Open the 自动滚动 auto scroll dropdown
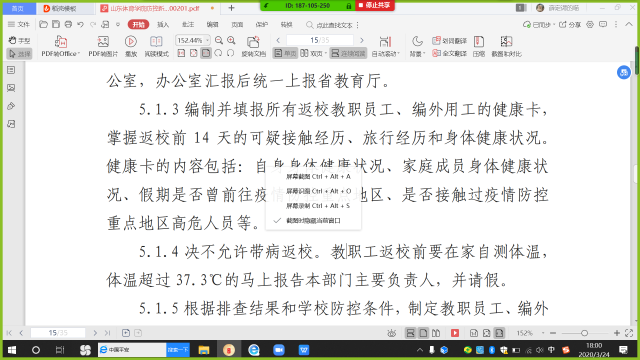 click(x=385, y=46)
